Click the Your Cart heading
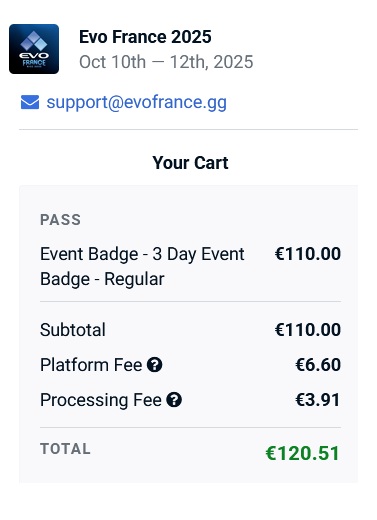This screenshot has width=377, height=520. coord(190,163)
